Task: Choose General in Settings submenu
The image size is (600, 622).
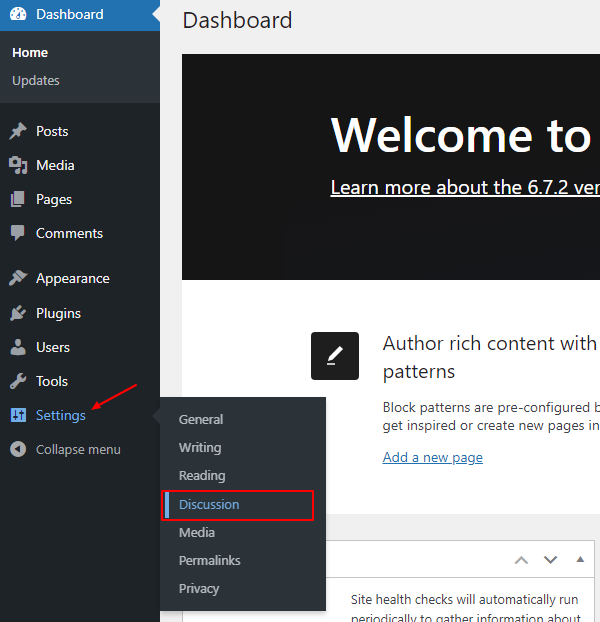Action: [x=201, y=419]
